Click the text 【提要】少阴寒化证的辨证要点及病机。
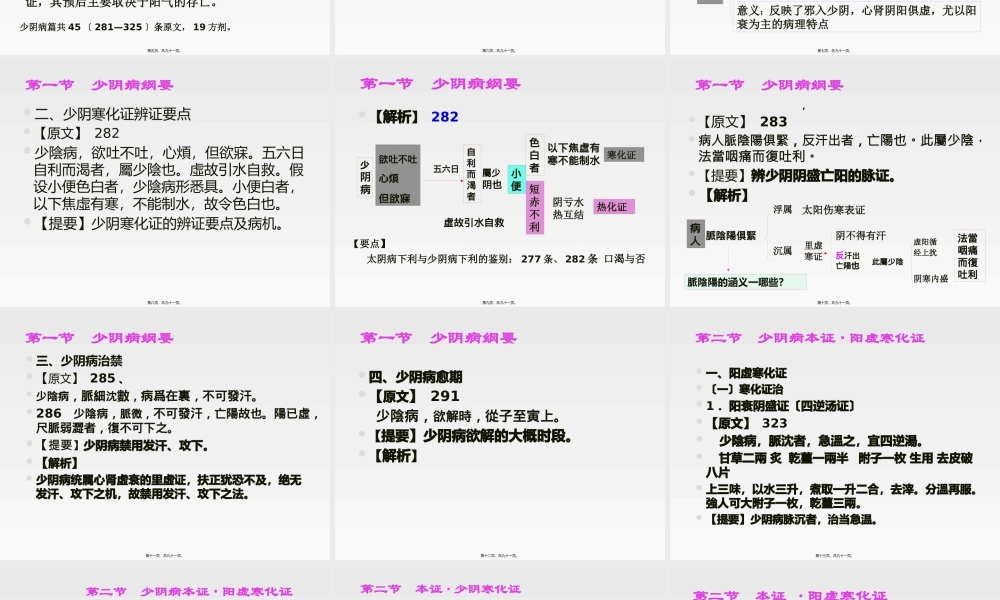The width and height of the screenshot is (1000, 600). (x=159, y=224)
